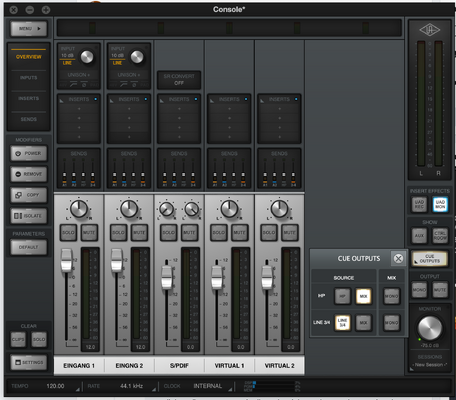The height and width of the screenshot is (400, 456).
Task: Mute the monitor output
Action: [440, 290]
